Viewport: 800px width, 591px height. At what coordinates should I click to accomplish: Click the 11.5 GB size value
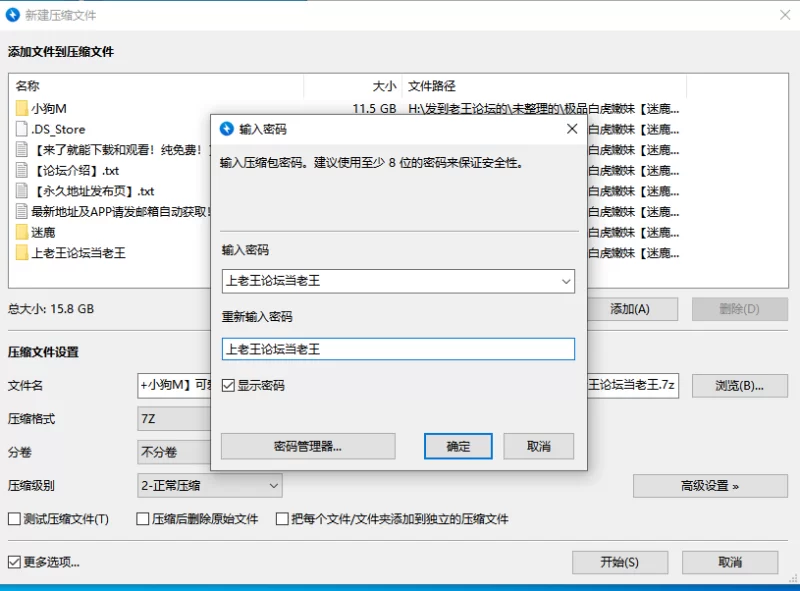[374, 109]
